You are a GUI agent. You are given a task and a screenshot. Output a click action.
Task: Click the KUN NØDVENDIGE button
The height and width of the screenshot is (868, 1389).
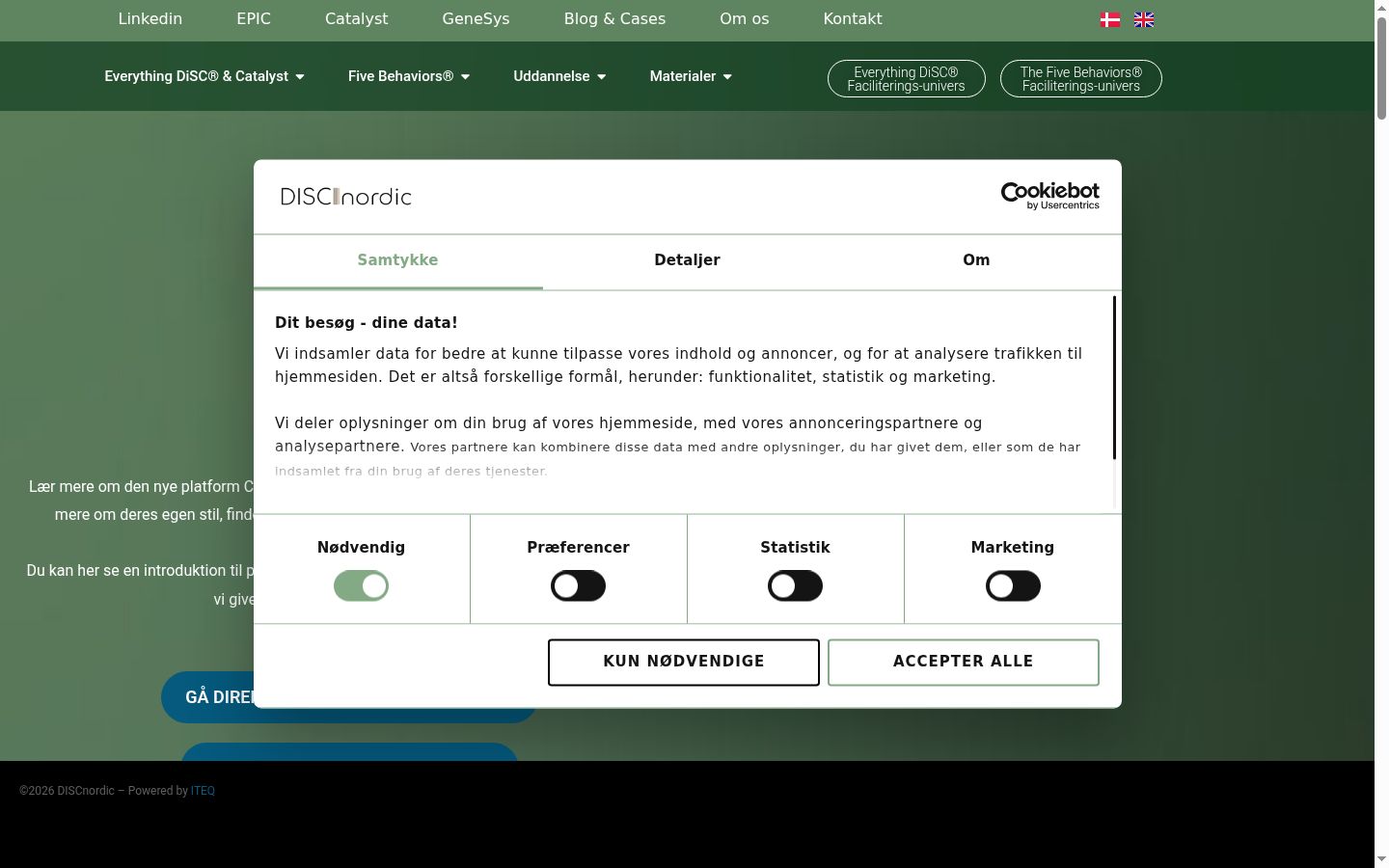pyautogui.click(x=684, y=663)
